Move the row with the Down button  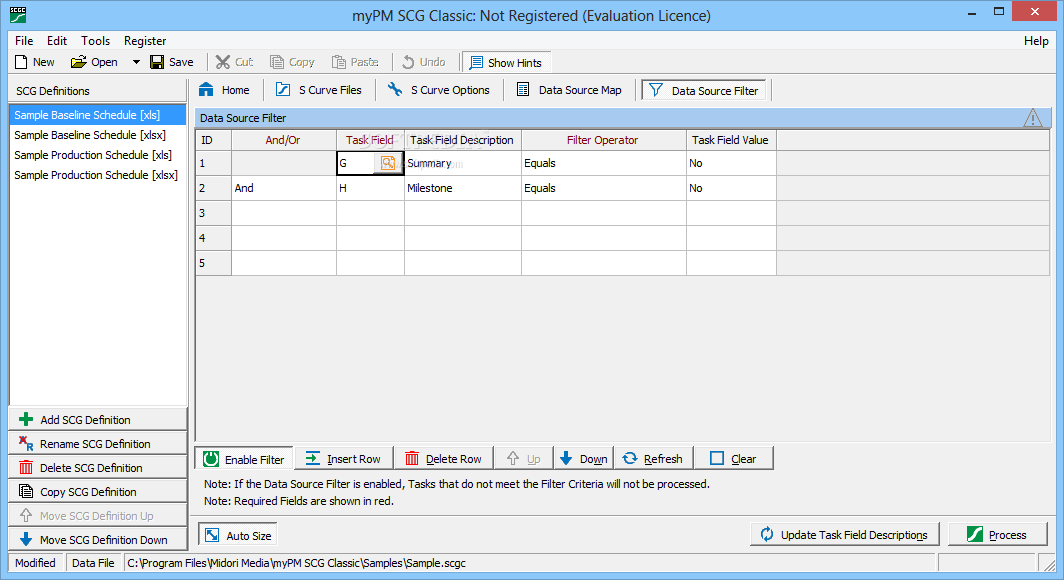(x=584, y=459)
